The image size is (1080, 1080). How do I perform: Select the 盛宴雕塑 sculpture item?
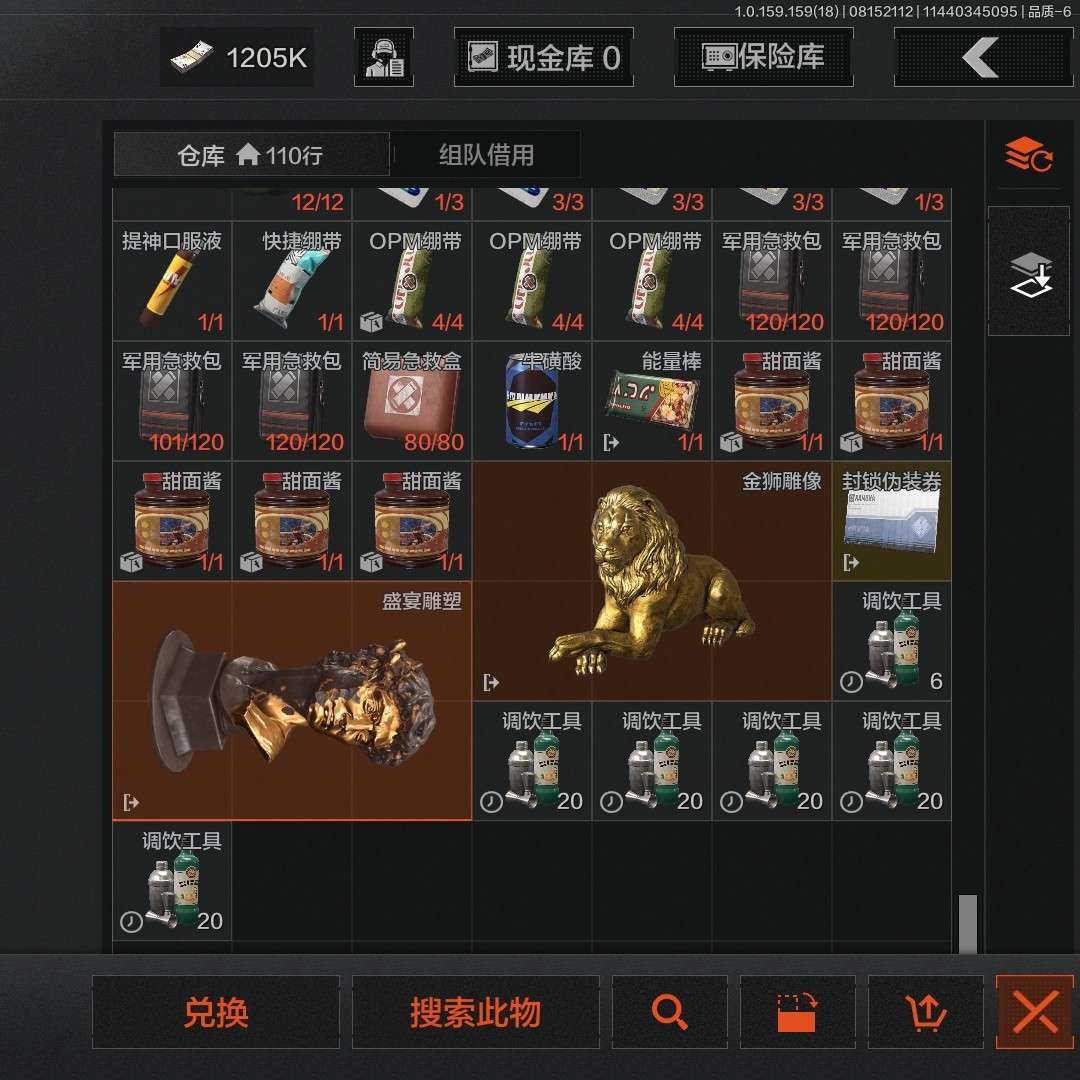(x=292, y=700)
